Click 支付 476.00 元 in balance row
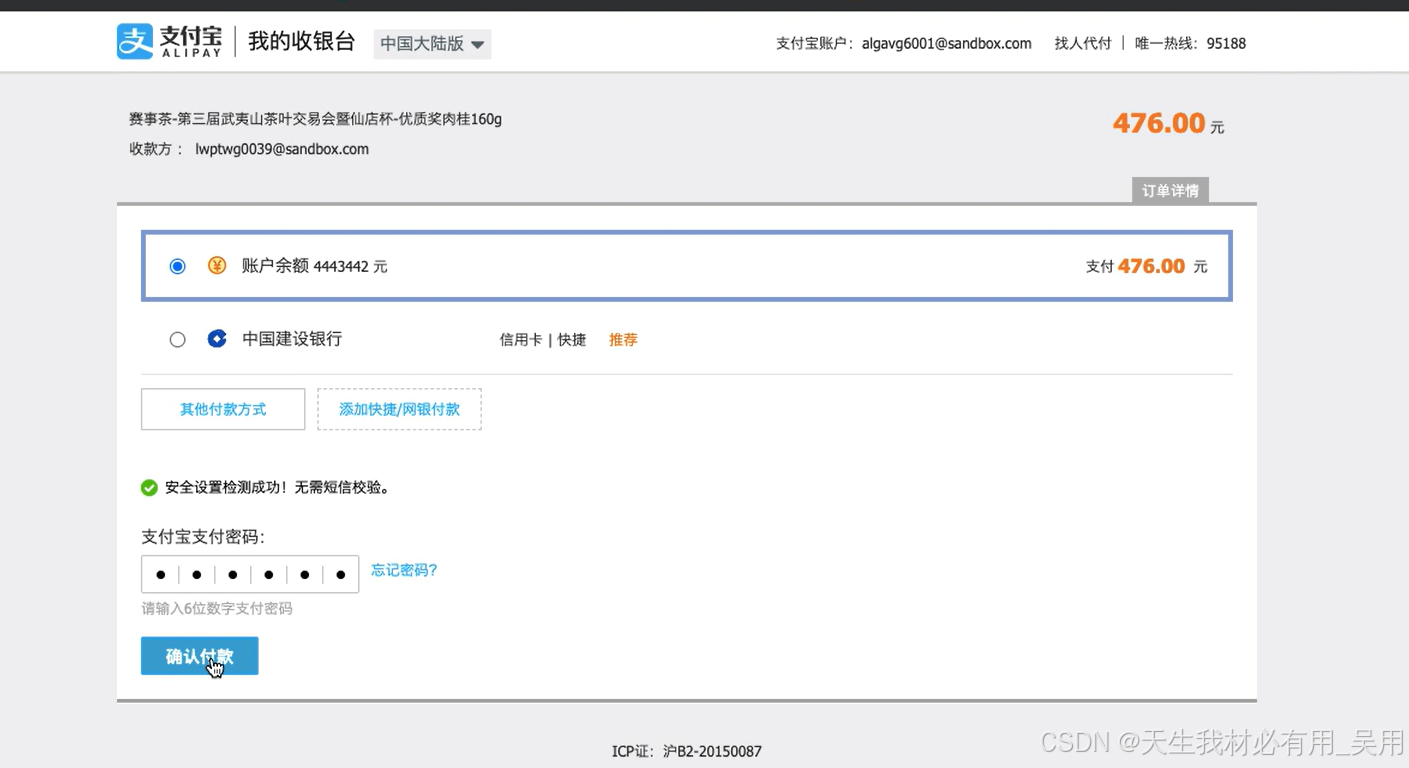 click(1146, 266)
